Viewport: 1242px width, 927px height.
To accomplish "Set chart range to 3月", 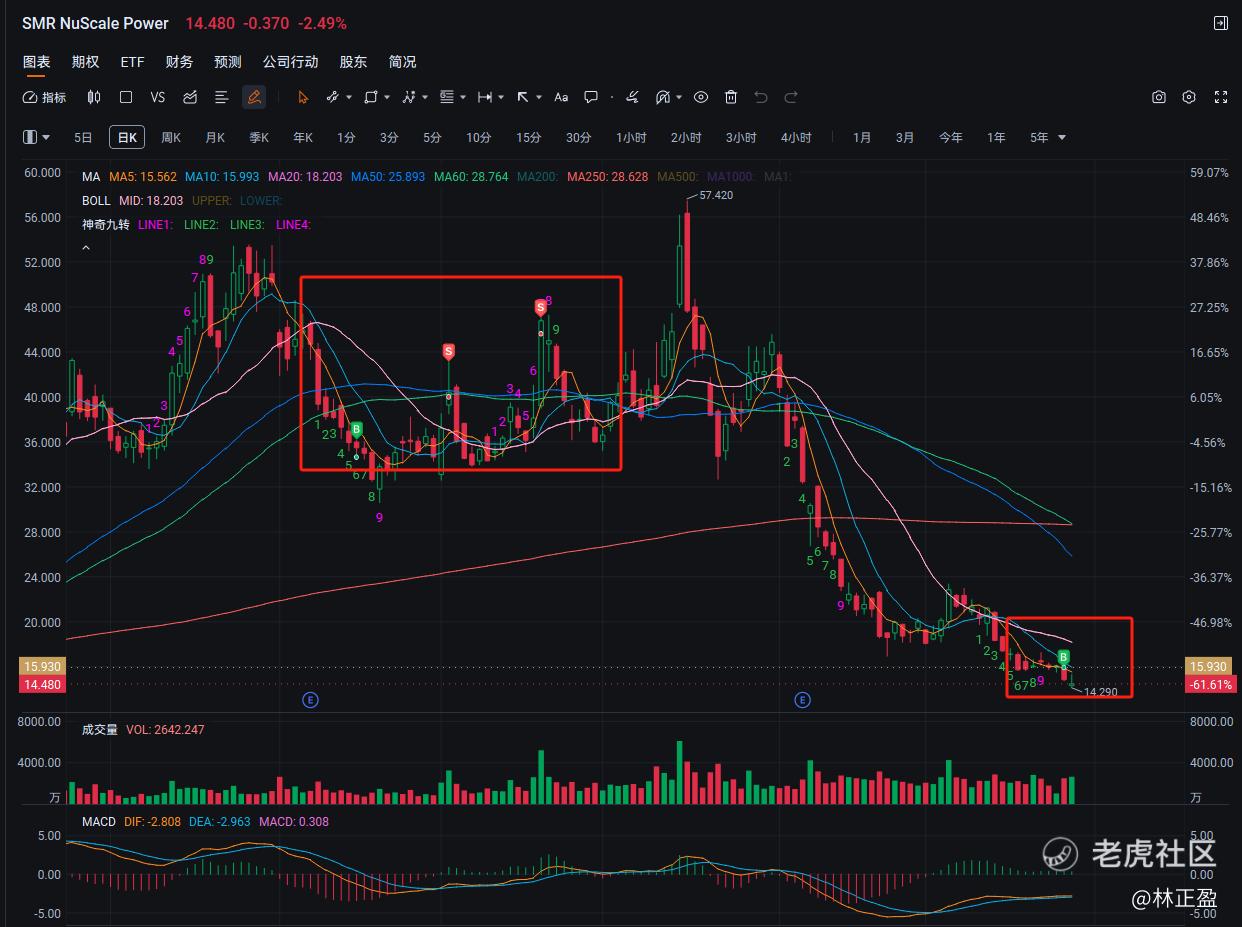I will [905, 137].
